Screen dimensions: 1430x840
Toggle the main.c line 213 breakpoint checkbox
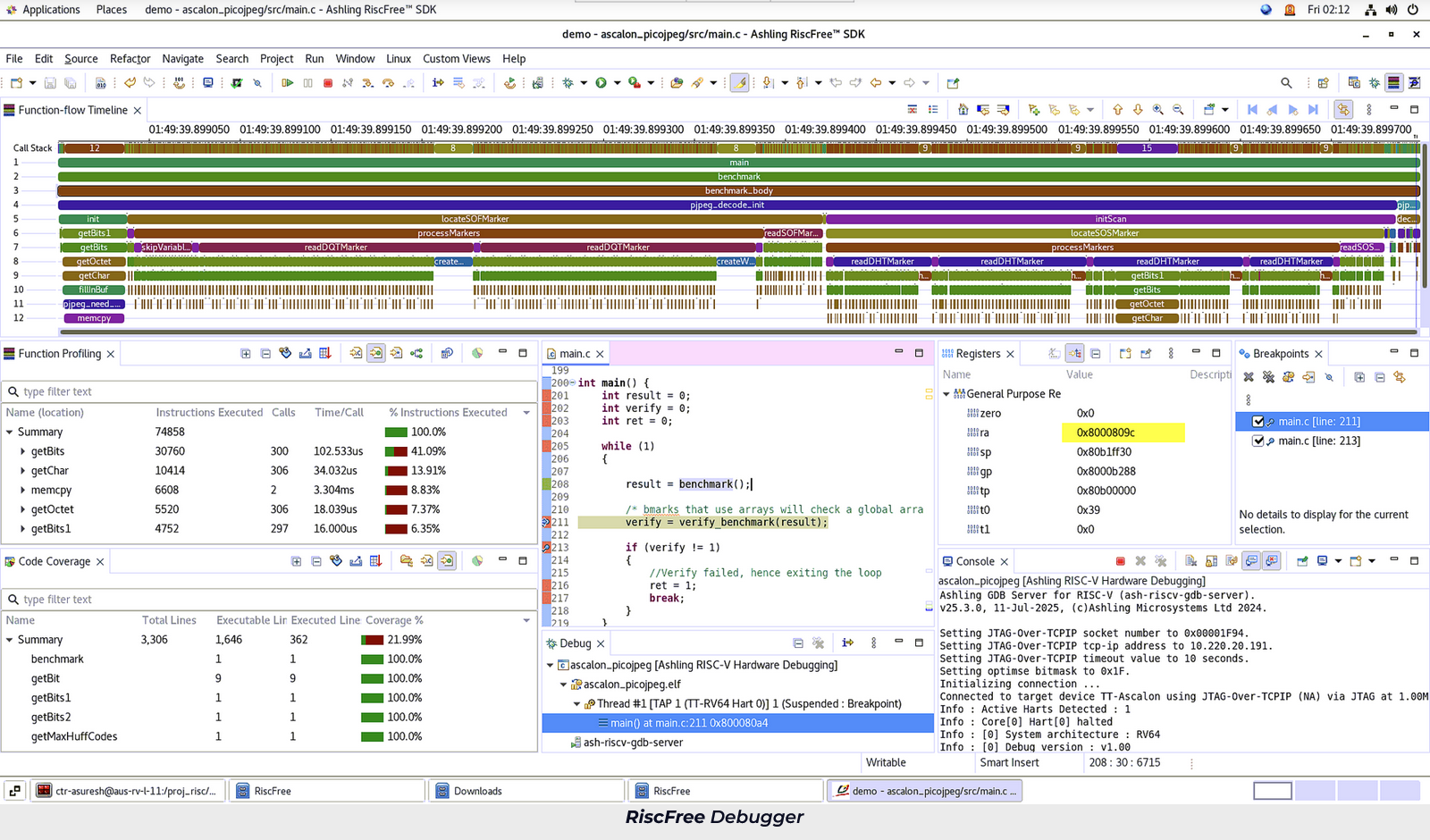[x=1259, y=441]
